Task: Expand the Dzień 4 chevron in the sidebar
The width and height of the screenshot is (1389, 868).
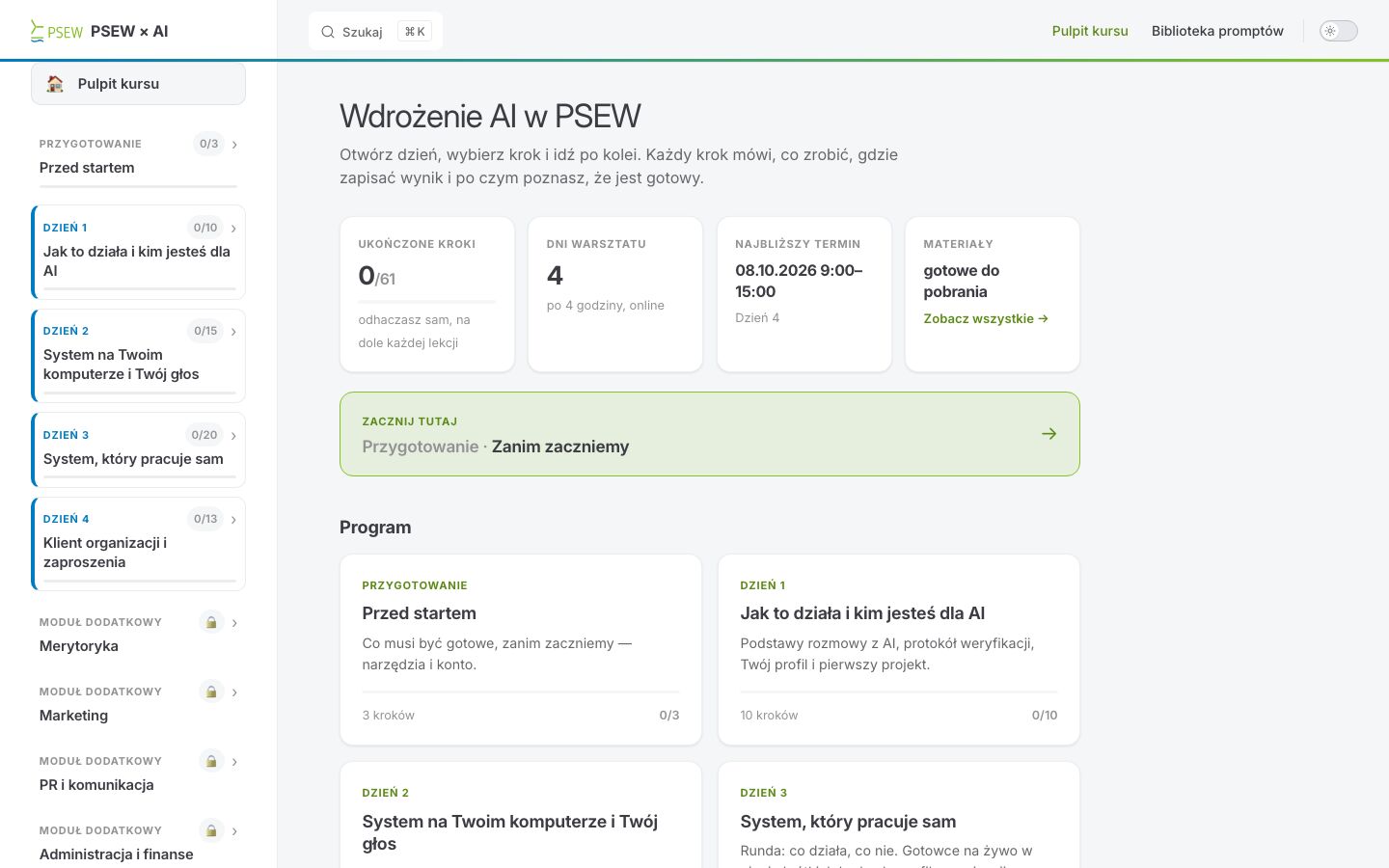Action: [233, 520]
